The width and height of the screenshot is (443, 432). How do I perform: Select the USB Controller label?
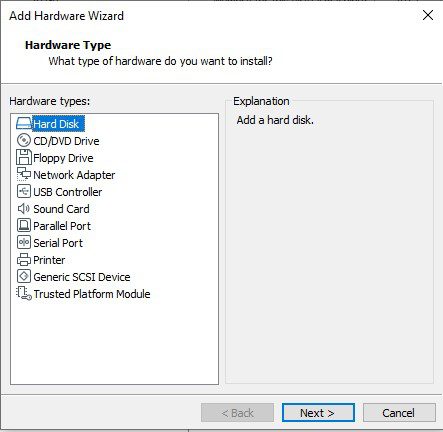(68, 192)
